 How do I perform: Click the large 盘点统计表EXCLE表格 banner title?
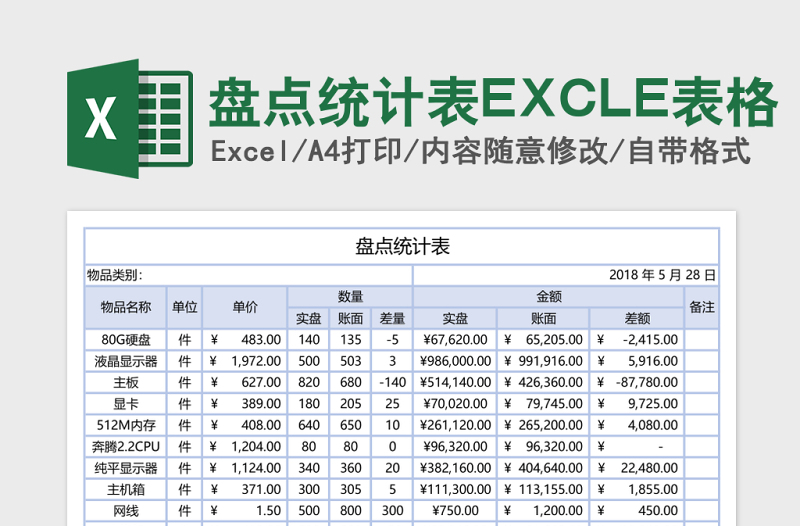coord(493,102)
